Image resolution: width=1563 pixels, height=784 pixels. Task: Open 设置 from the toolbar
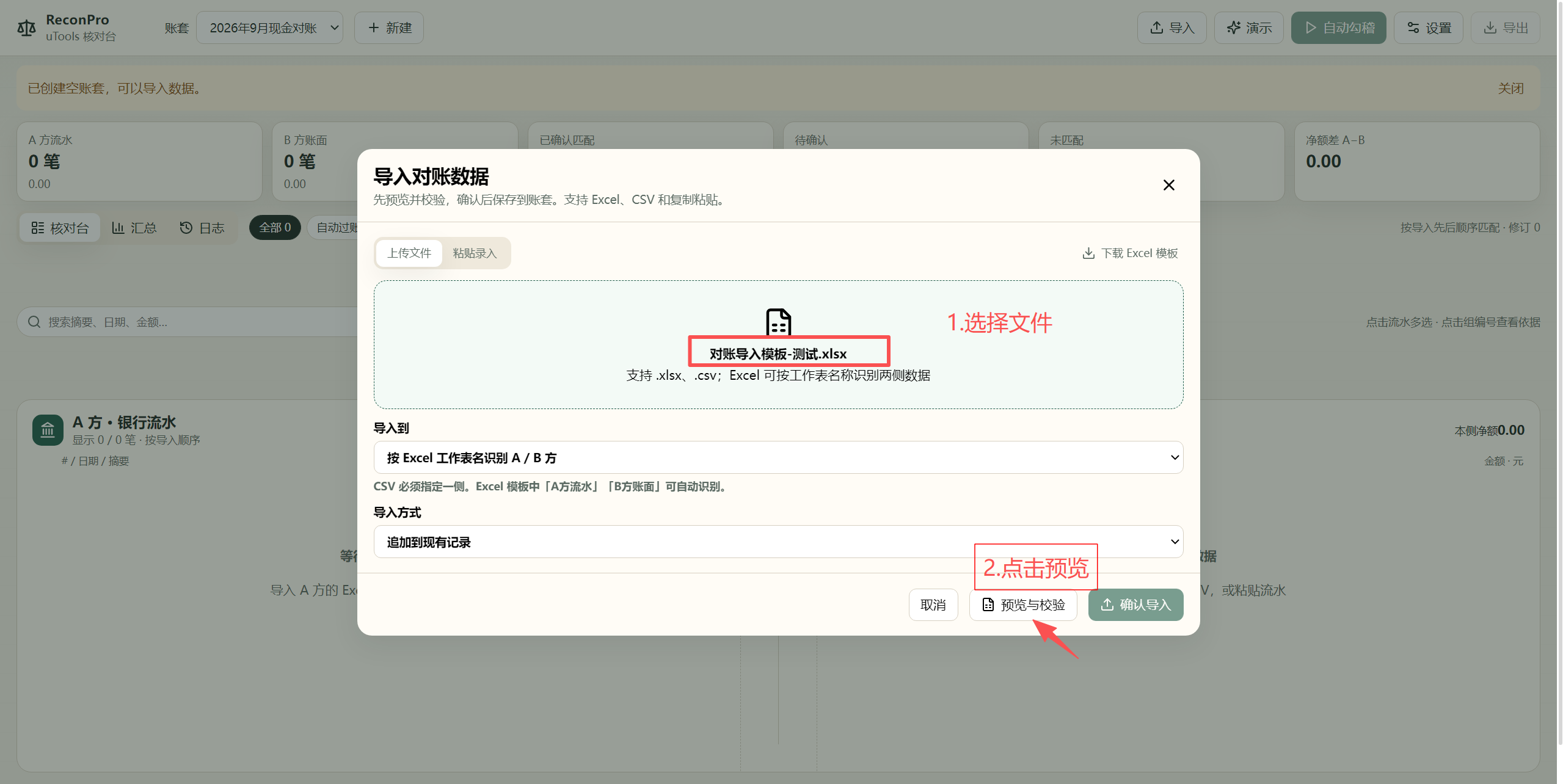tap(1428, 27)
